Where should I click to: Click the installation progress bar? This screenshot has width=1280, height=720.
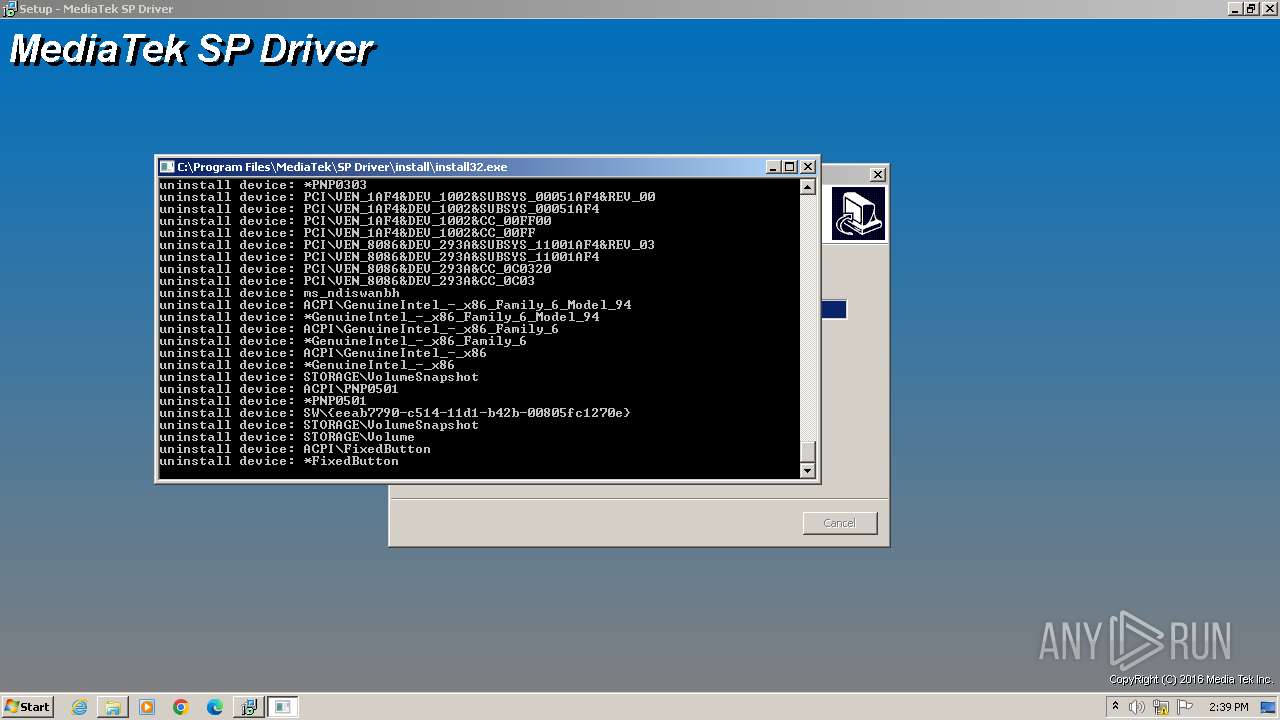tap(834, 310)
